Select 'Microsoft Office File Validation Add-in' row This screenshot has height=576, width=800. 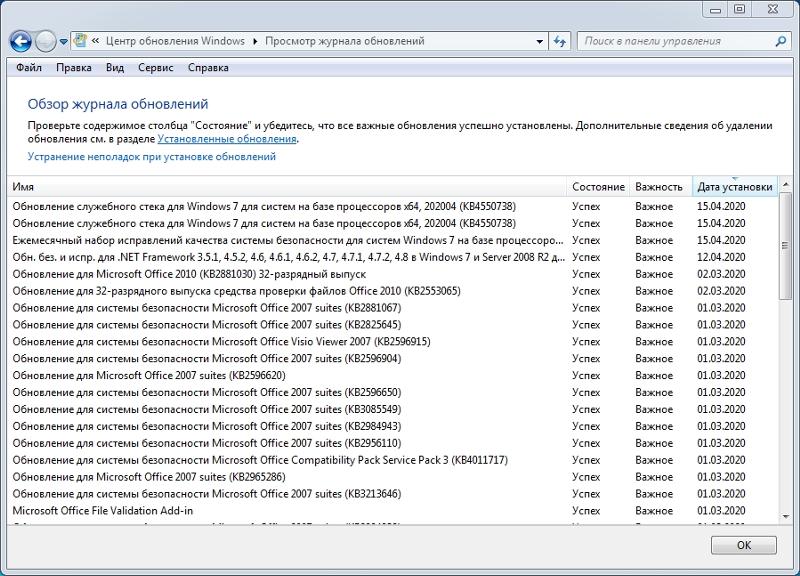pos(392,510)
